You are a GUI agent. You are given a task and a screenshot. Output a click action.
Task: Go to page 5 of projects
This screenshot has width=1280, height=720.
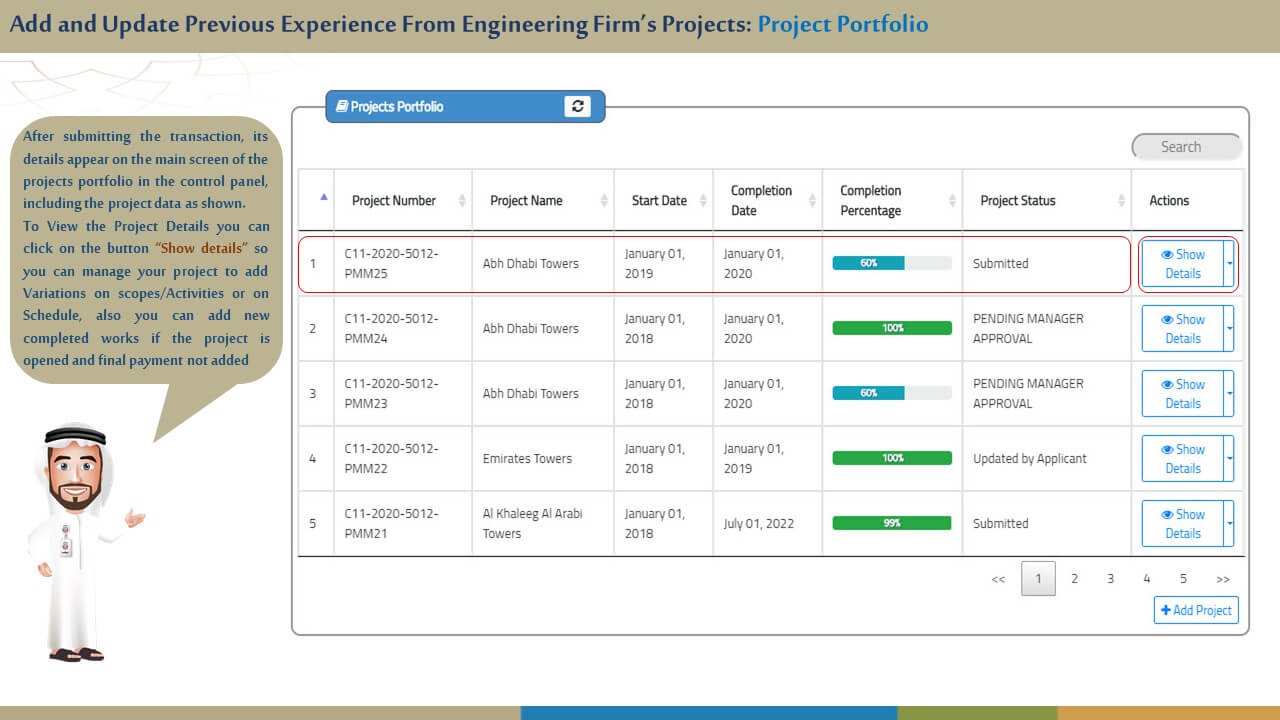tap(1183, 579)
